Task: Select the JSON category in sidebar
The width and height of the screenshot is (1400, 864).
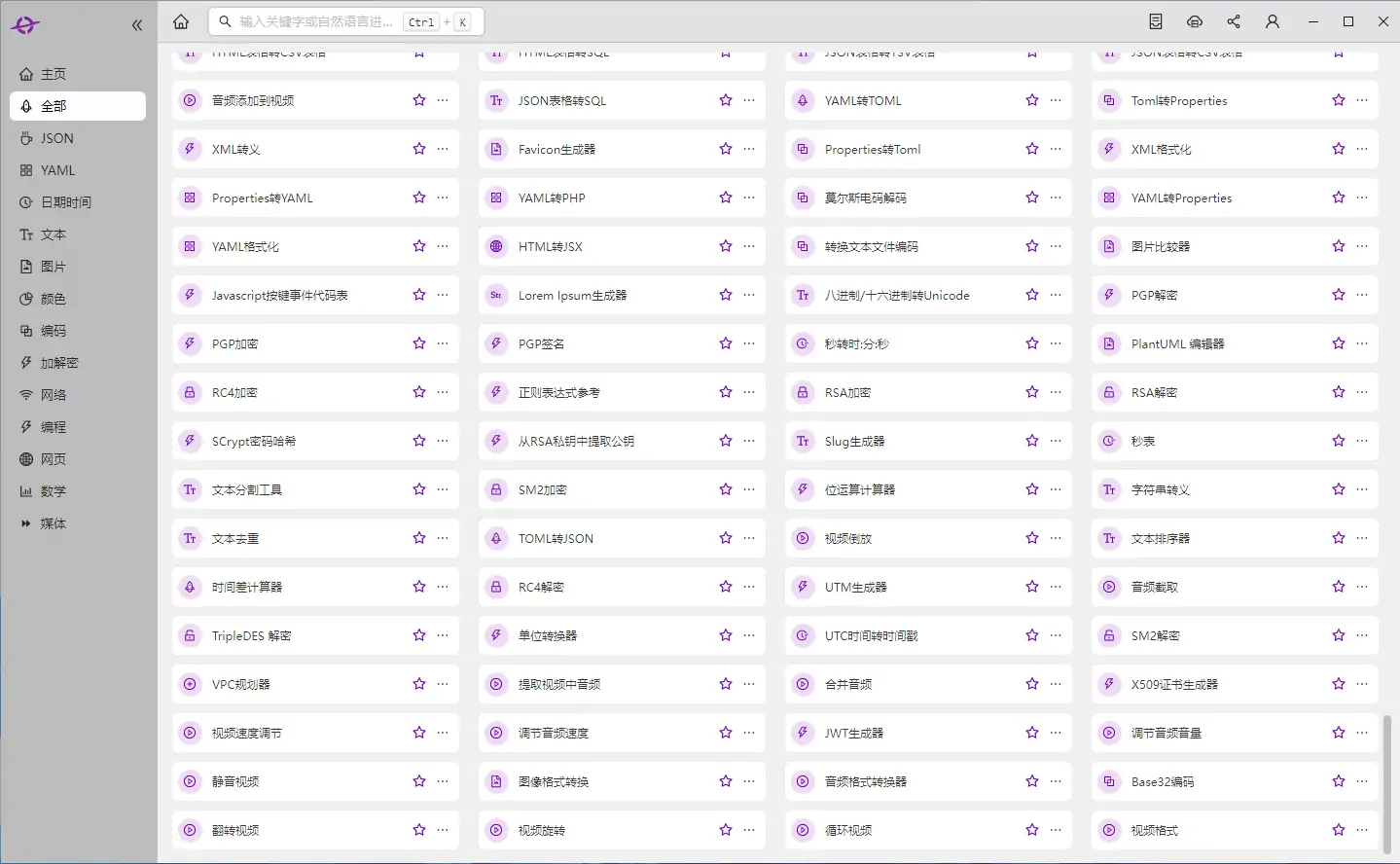Action: tap(56, 138)
